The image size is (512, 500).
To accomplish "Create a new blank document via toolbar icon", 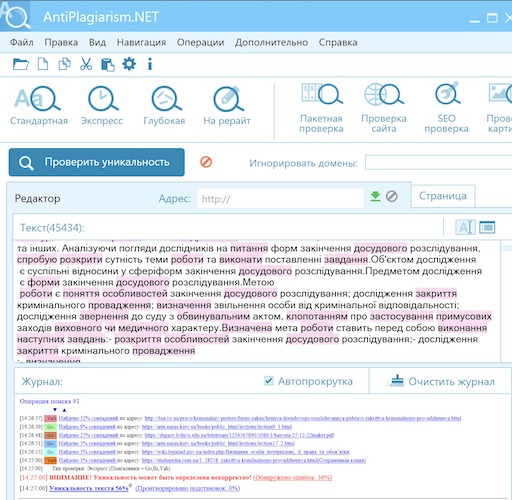I will click(43, 64).
